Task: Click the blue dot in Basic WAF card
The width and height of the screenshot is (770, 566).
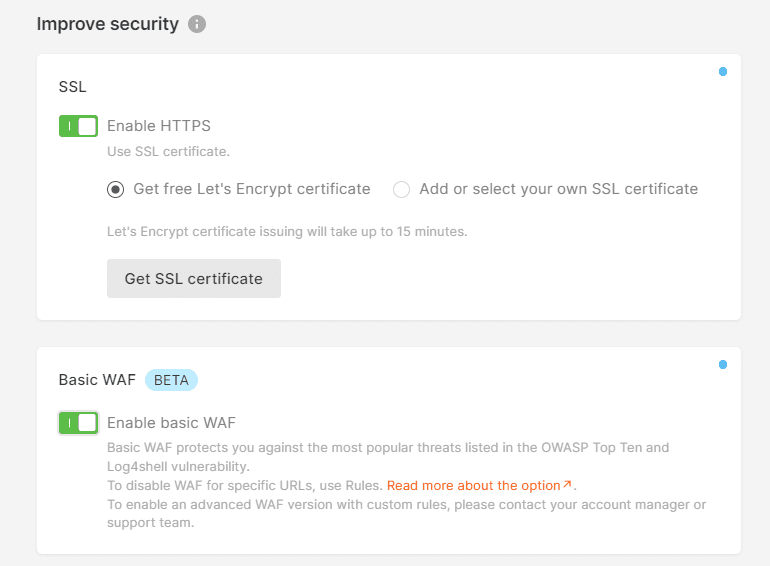Action: click(723, 365)
